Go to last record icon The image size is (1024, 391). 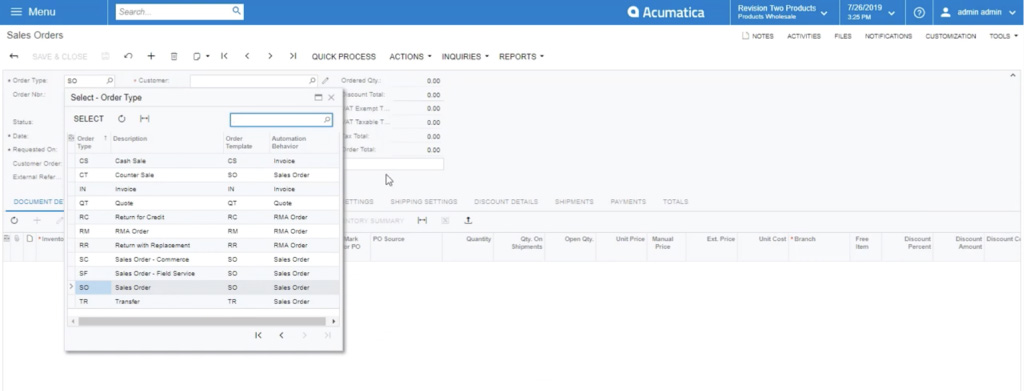click(x=293, y=57)
